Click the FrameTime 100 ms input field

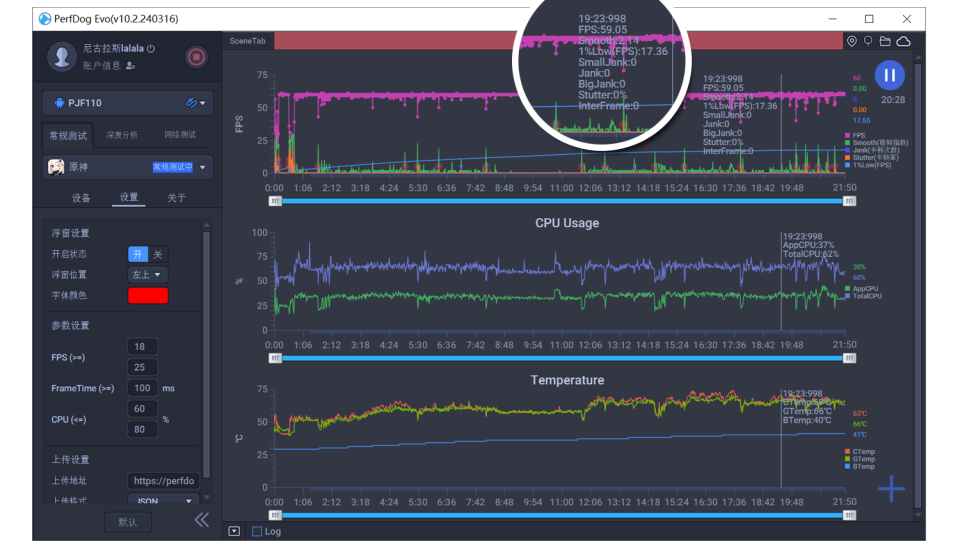point(142,388)
